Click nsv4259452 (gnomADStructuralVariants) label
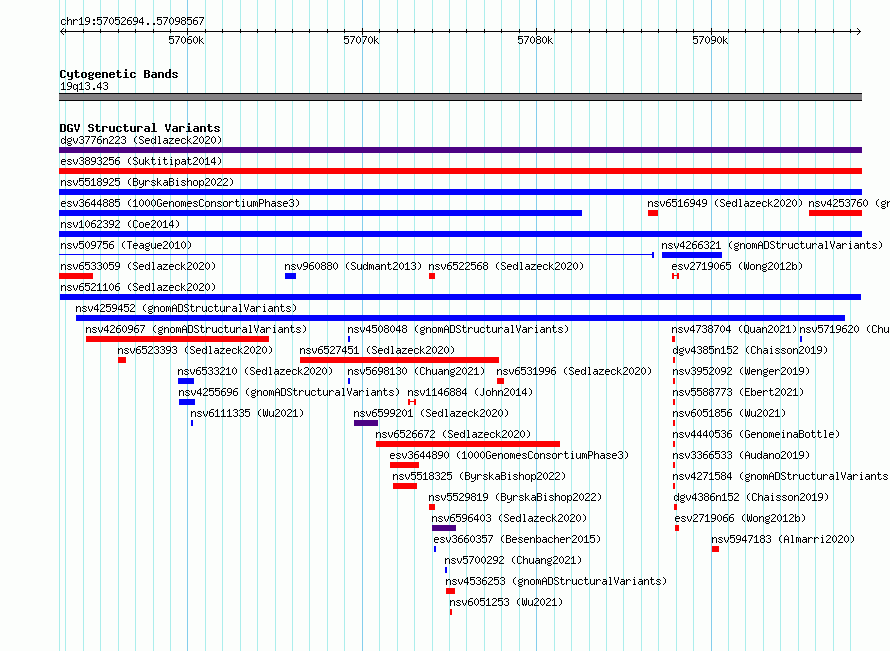Screen dimensions: 890x651 [186, 308]
